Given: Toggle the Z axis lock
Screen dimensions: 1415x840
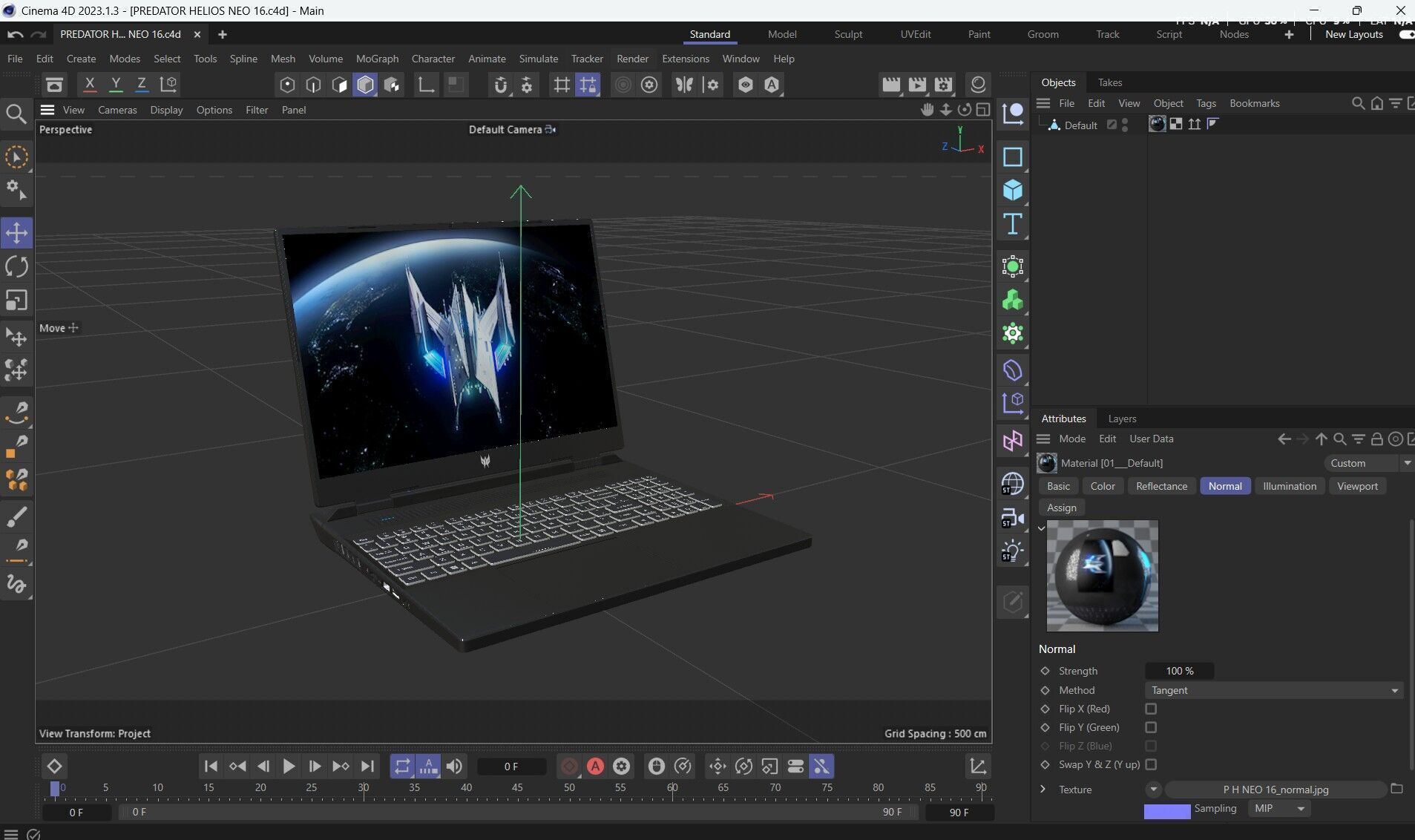Looking at the screenshot, I should coord(142,85).
